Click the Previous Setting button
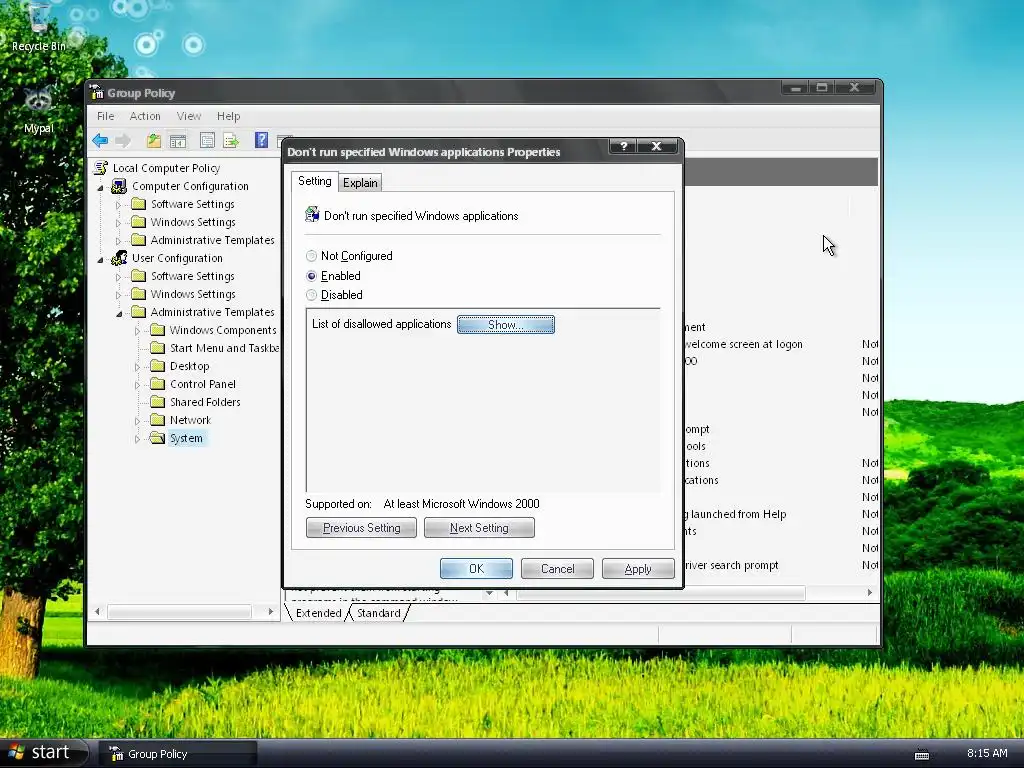This screenshot has width=1024, height=768. tap(361, 528)
